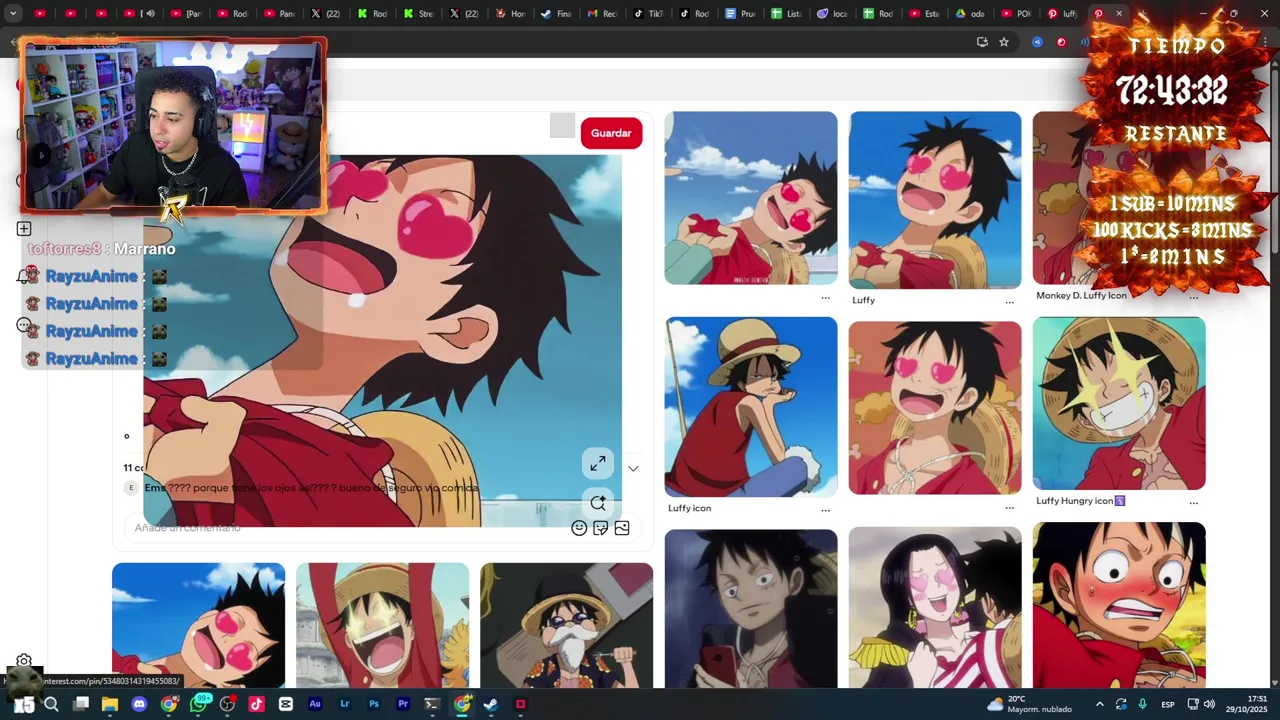Open the 'Luffy Hungry icon' sparkle-eyes thumbnail

[1119, 404]
